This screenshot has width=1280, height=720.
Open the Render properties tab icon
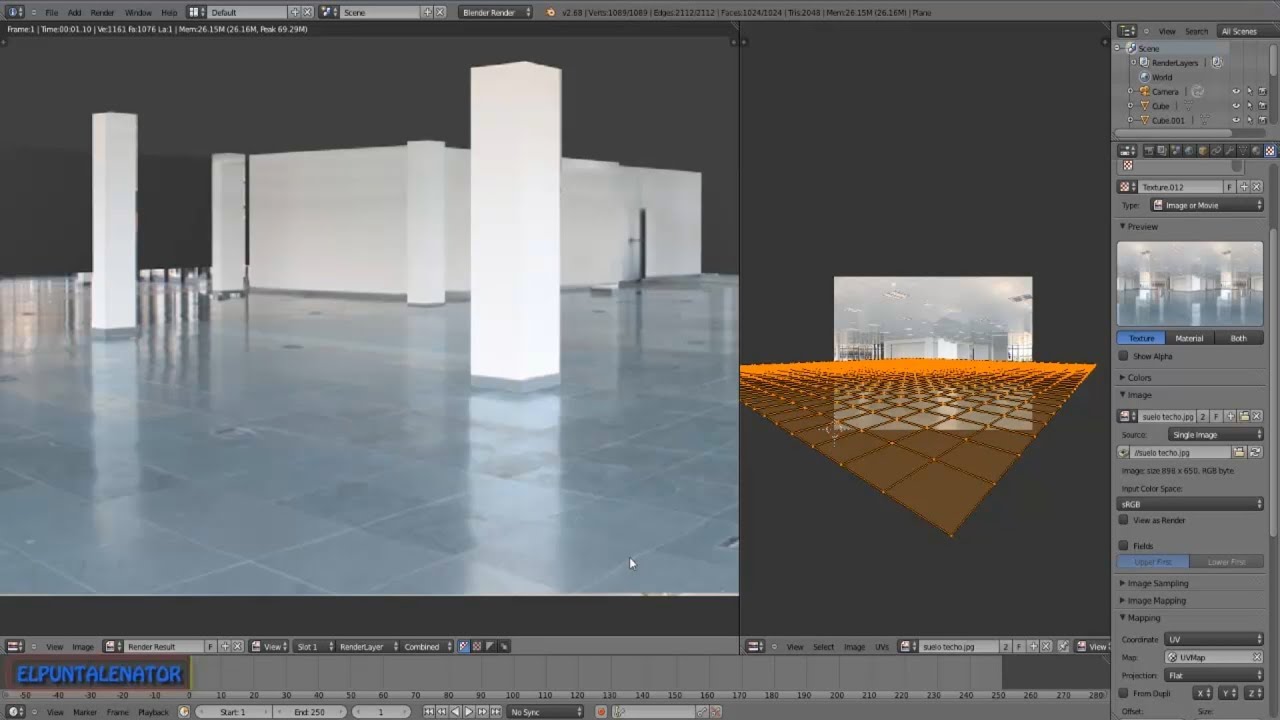1149,151
